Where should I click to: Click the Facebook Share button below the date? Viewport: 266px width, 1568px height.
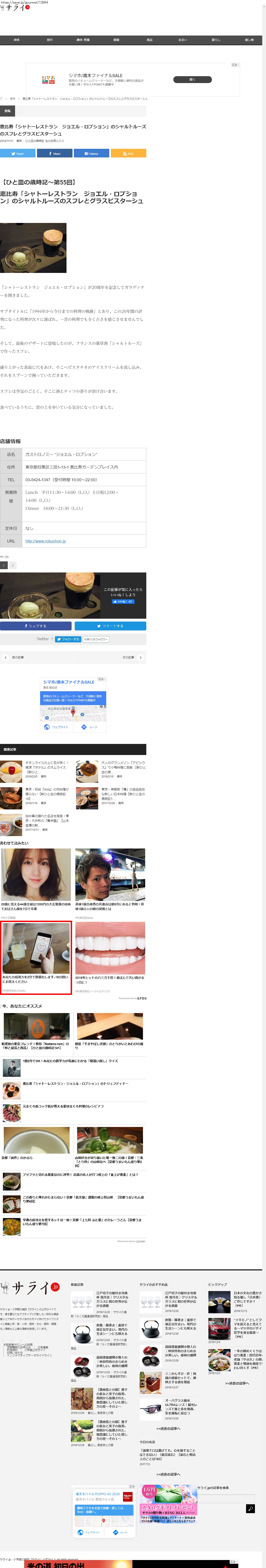(x=55, y=153)
